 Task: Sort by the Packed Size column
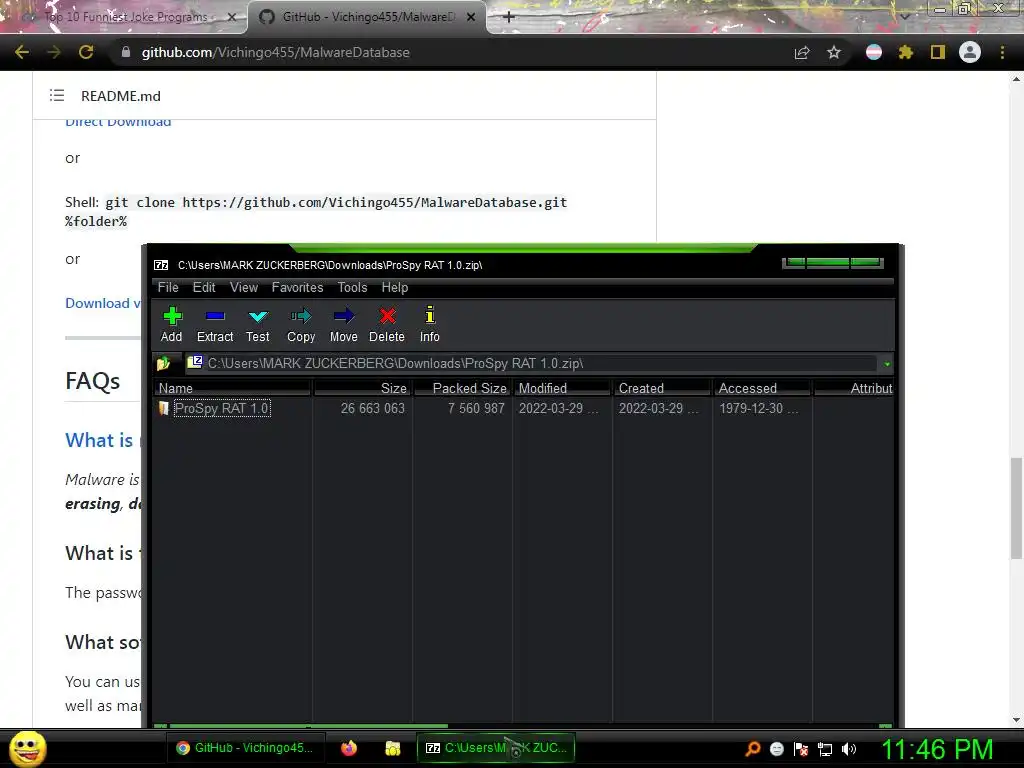click(x=462, y=388)
